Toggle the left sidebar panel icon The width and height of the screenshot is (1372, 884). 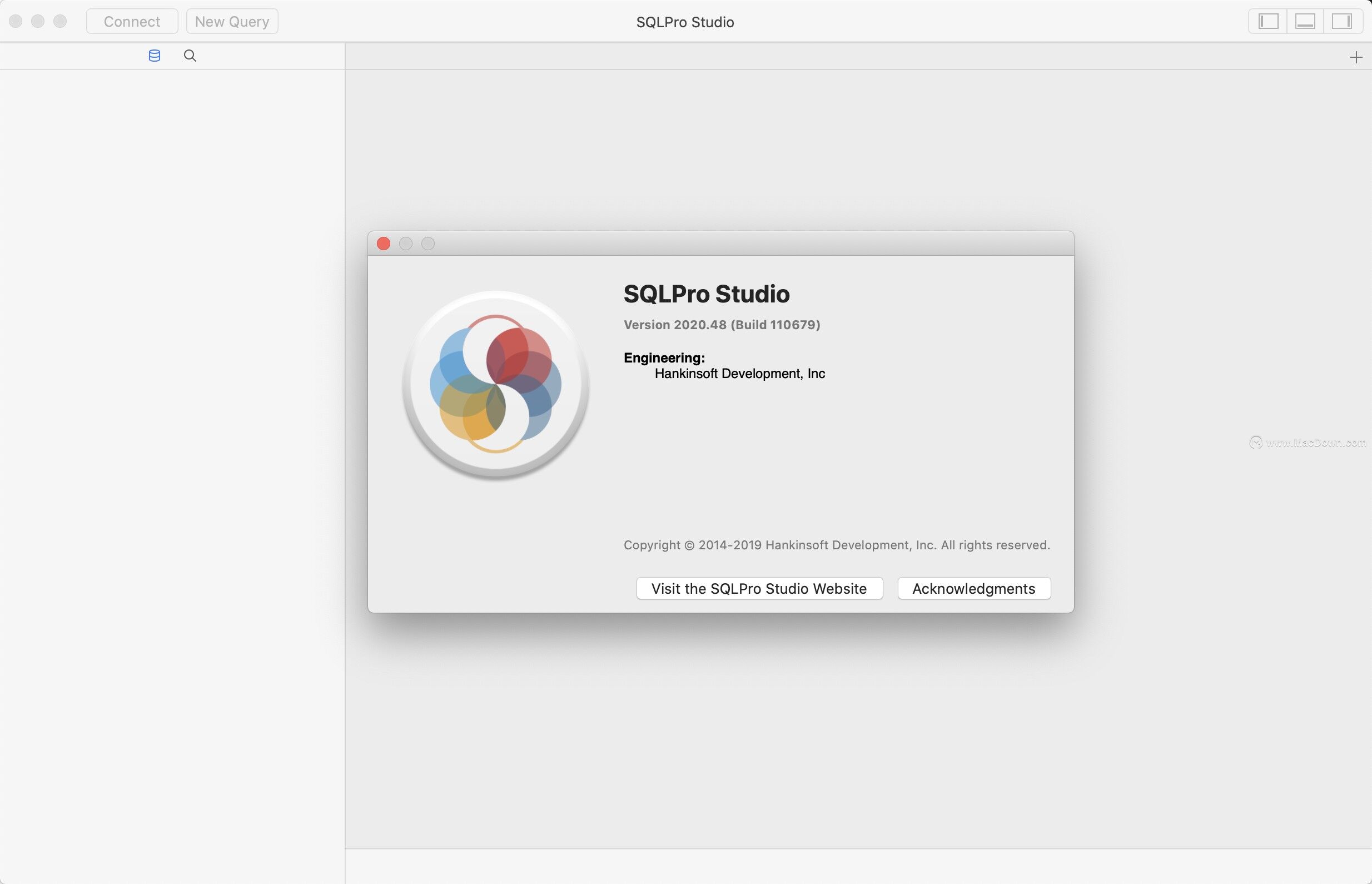click(1268, 21)
